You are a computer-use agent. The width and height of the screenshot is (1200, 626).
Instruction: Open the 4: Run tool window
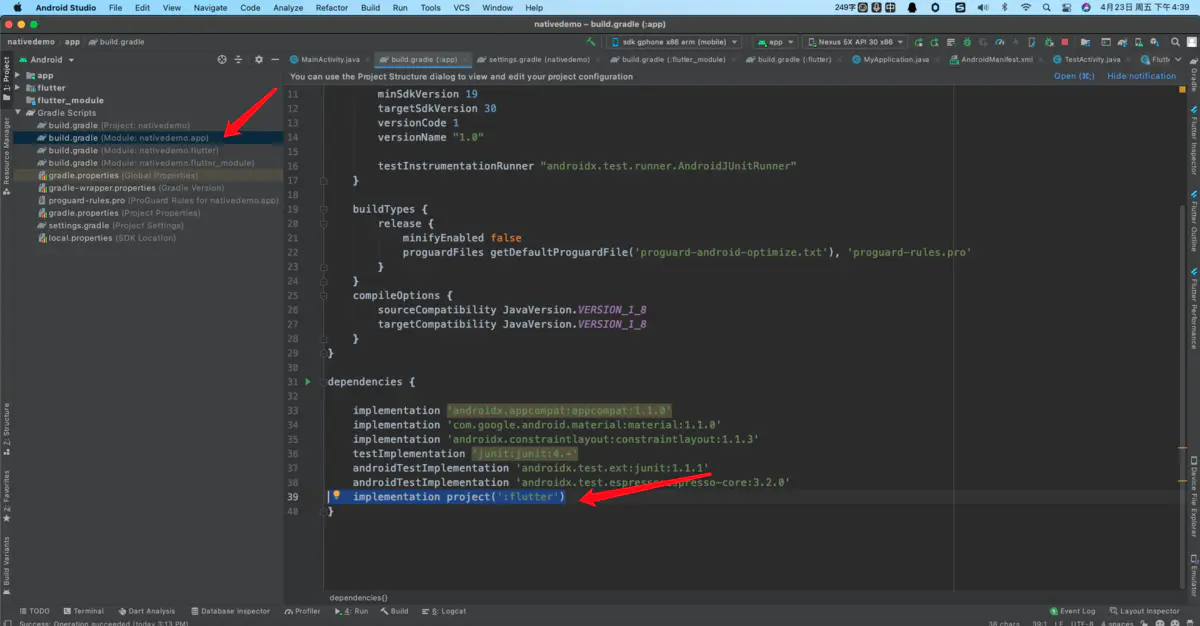[352, 611]
